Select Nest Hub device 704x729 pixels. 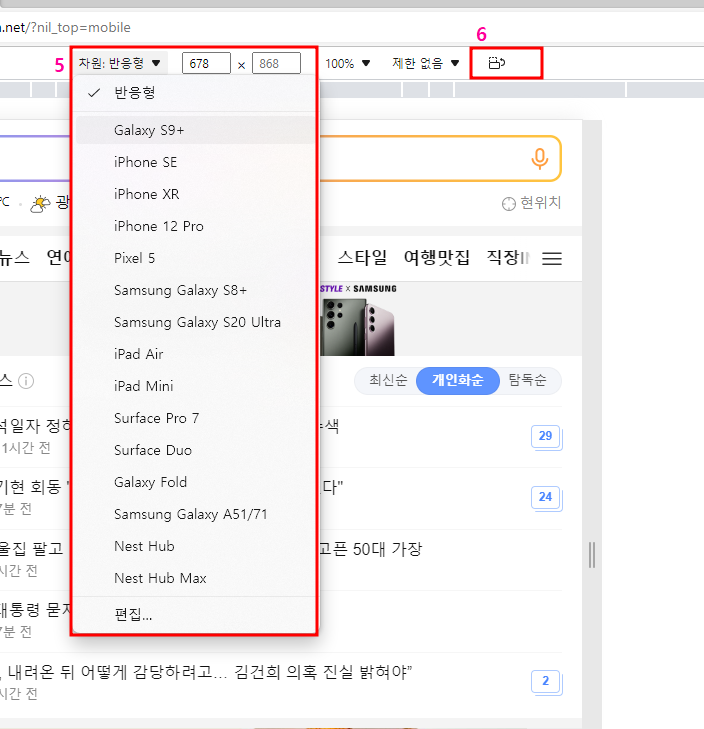[x=194, y=546]
